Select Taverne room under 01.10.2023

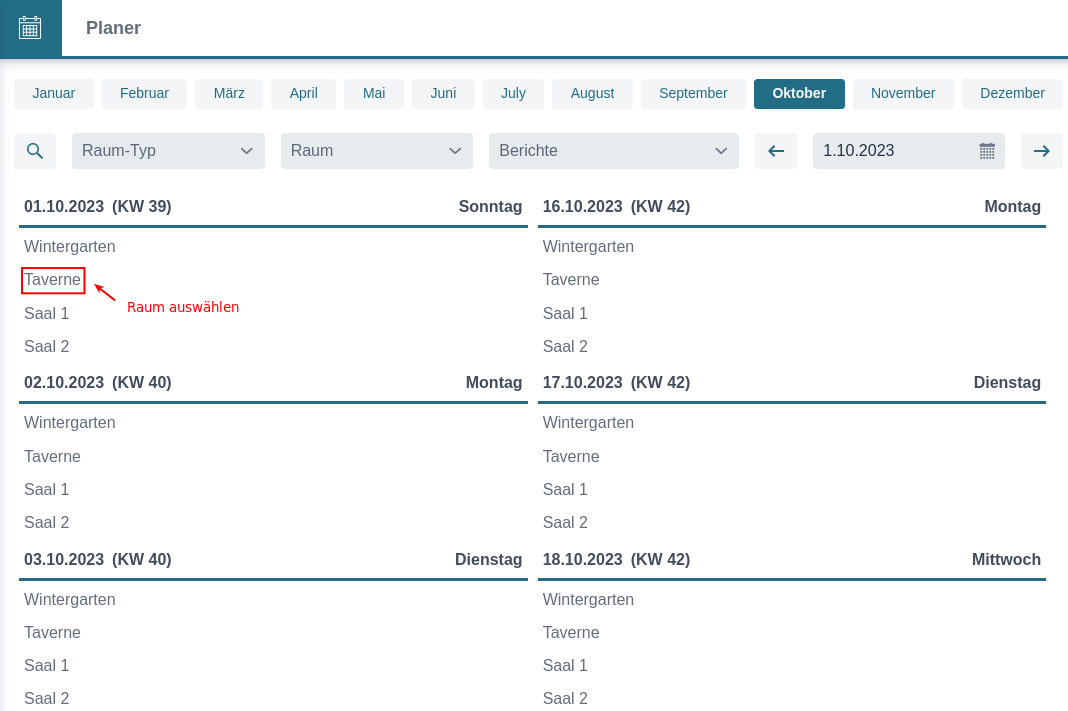click(53, 280)
